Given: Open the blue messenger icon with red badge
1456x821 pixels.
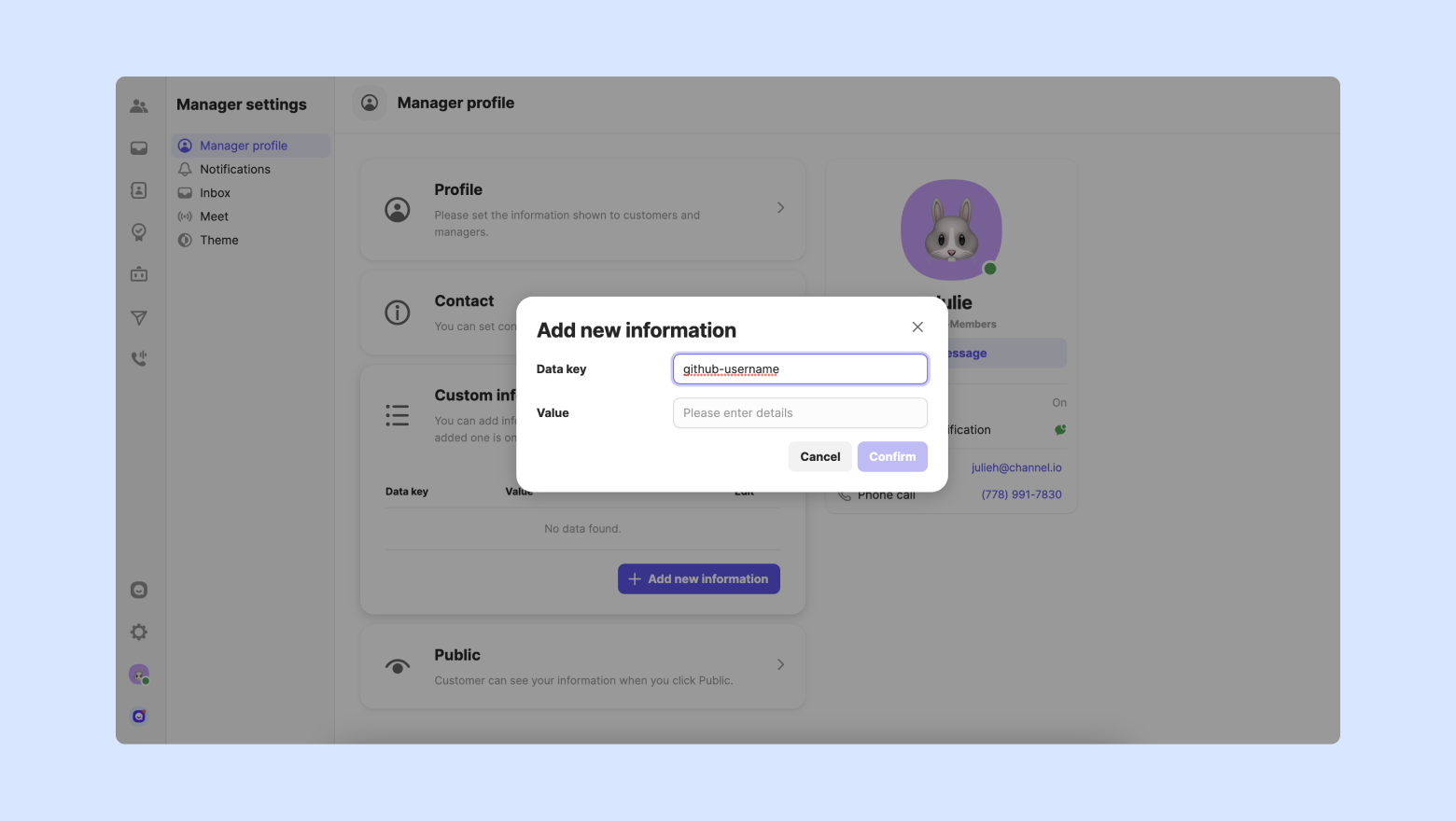Looking at the screenshot, I should coord(139,717).
